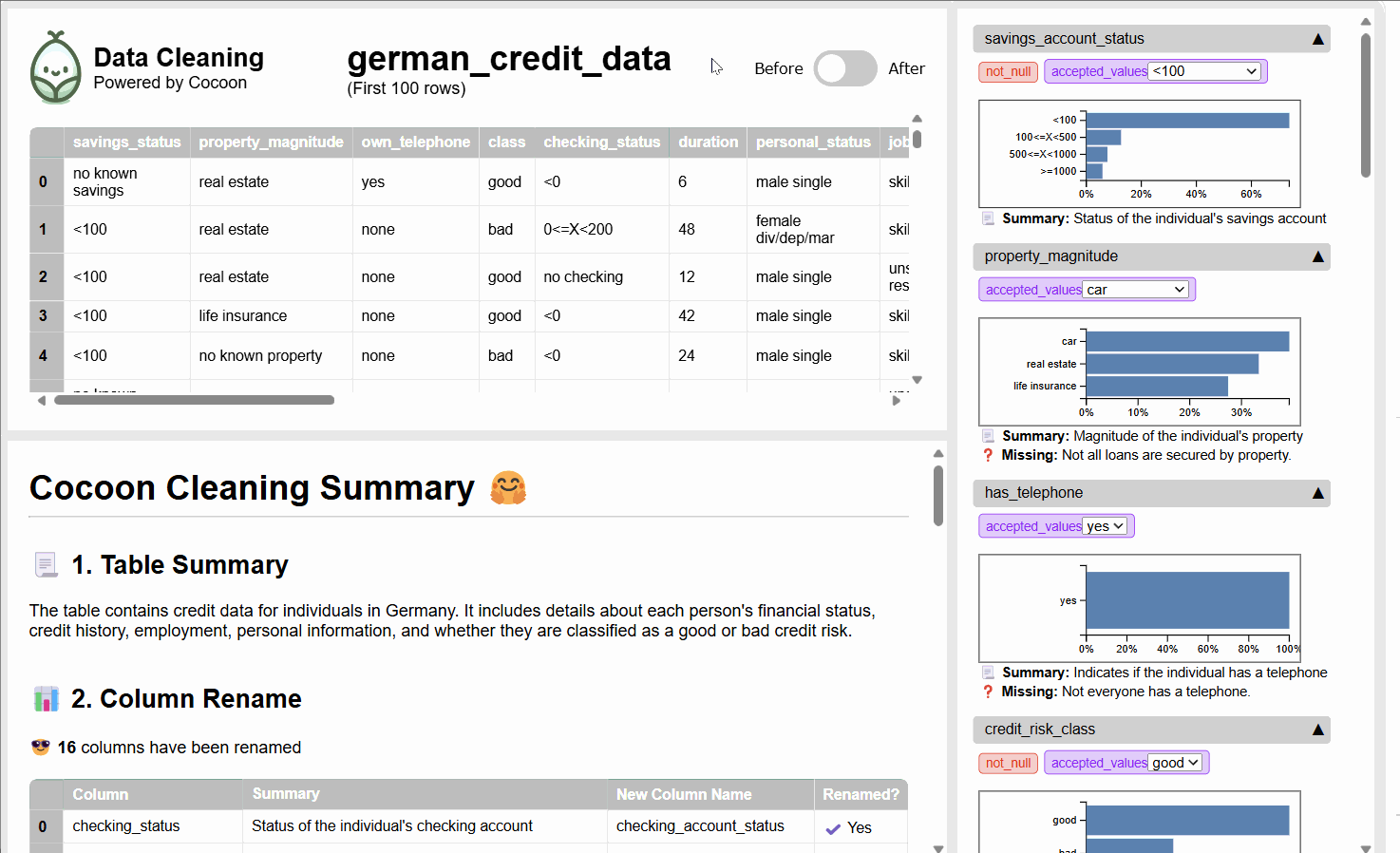Click the not_null tag under savings_account_status
This screenshot has width=1400, height=853.
pos(1008,71)
